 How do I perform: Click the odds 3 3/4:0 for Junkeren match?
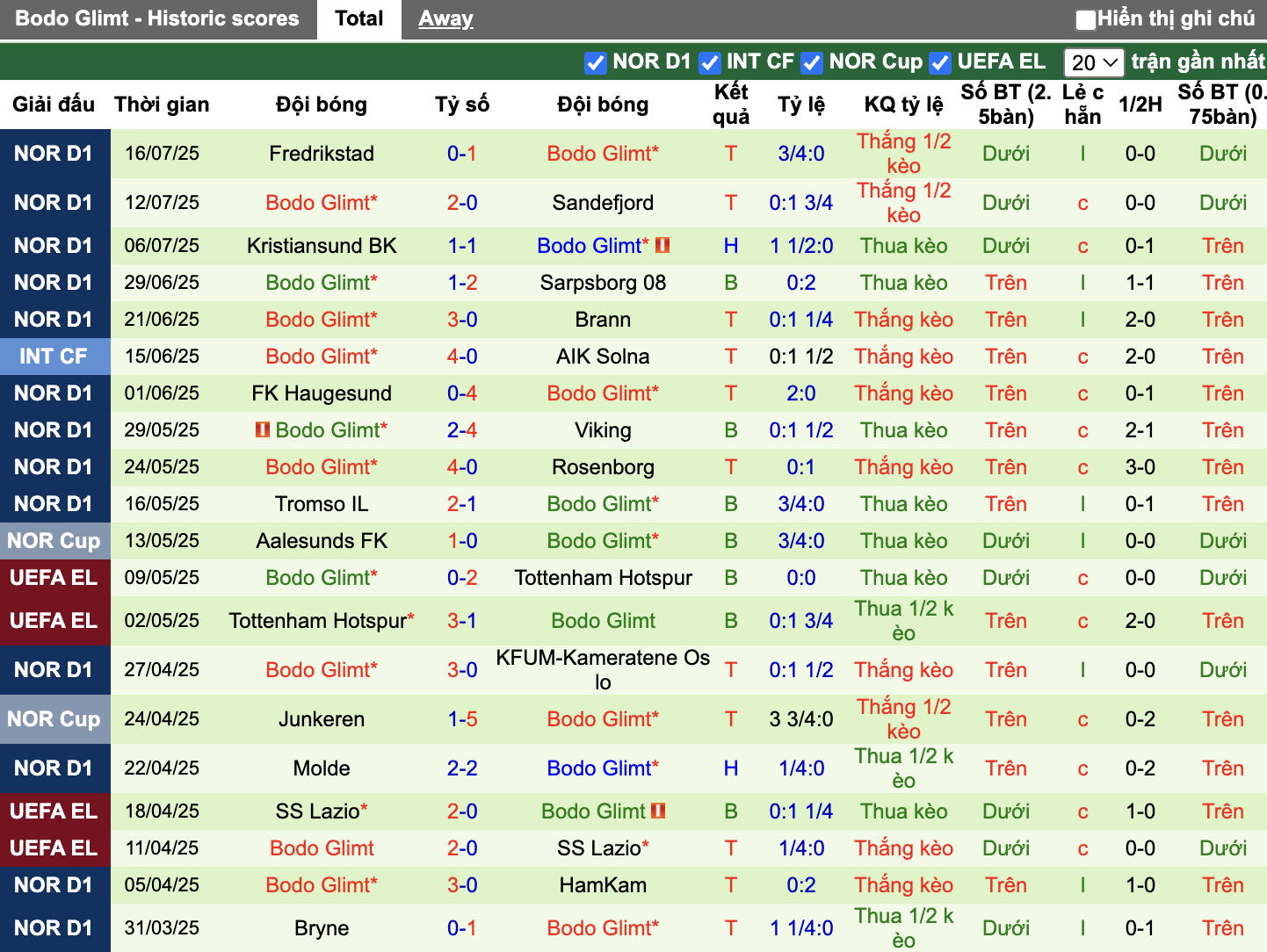[801, 719]
